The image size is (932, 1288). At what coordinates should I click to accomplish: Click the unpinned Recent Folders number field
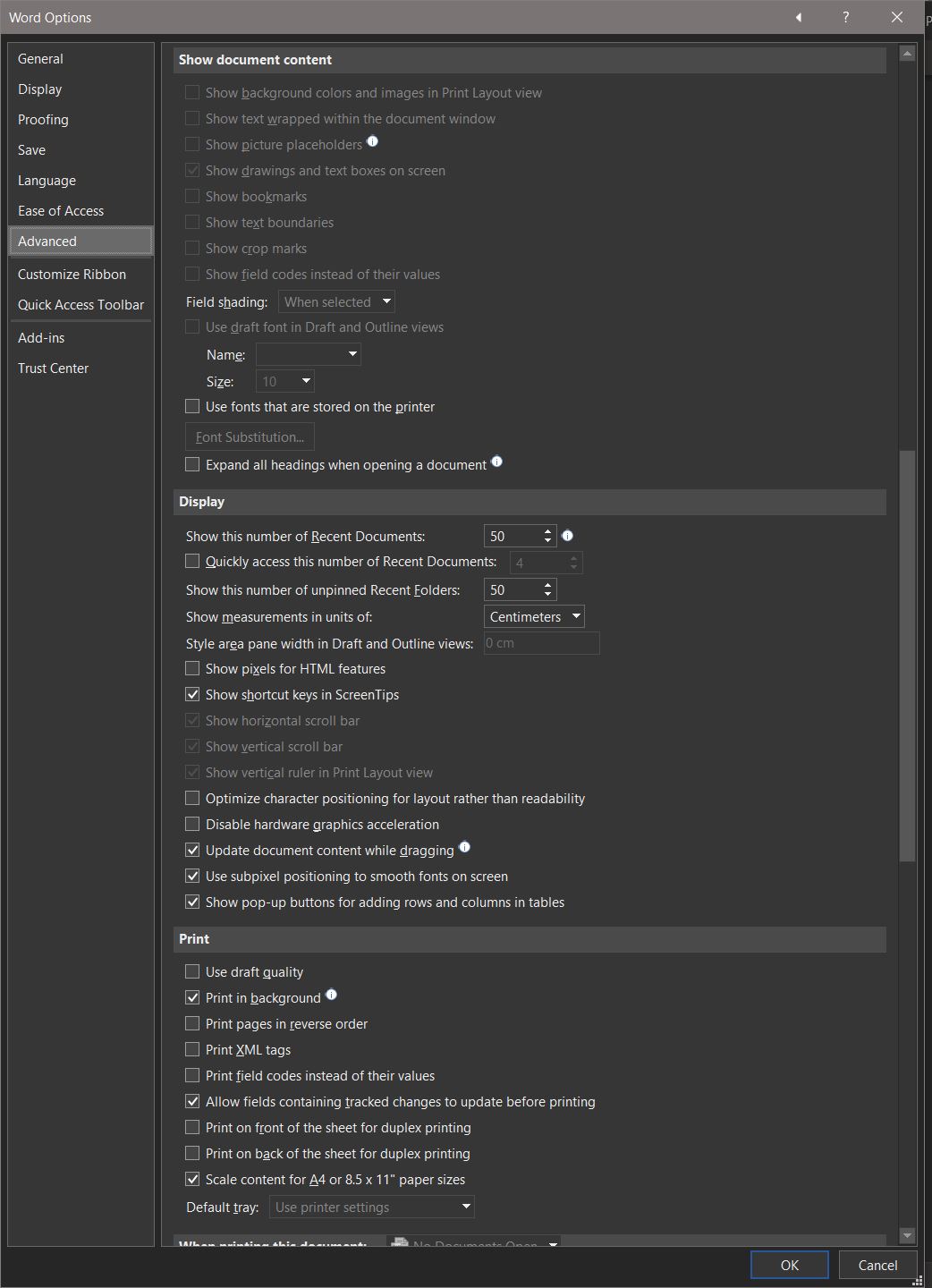pos(513,589)
